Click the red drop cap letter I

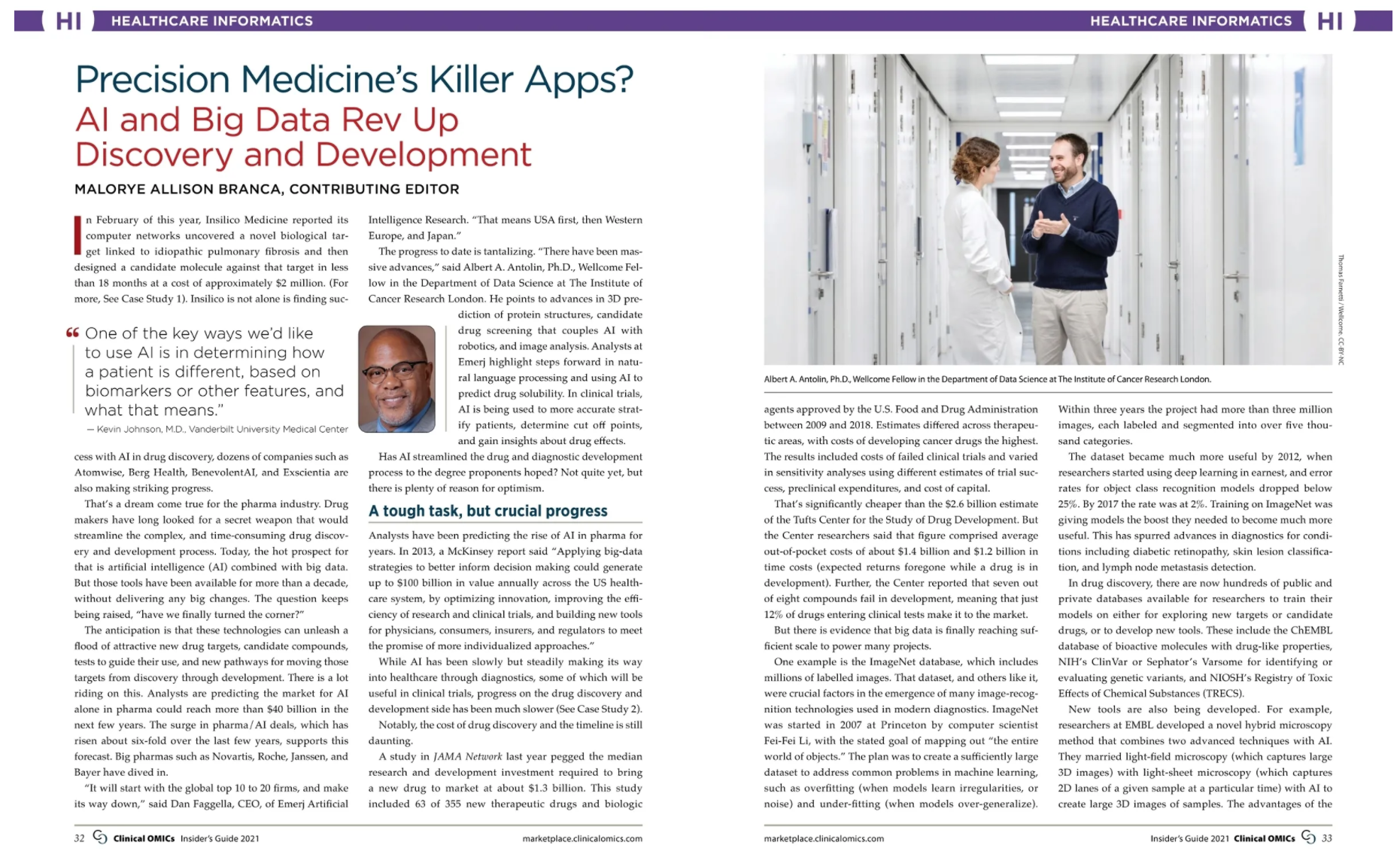pyautogui.click(x=77, y=235)
